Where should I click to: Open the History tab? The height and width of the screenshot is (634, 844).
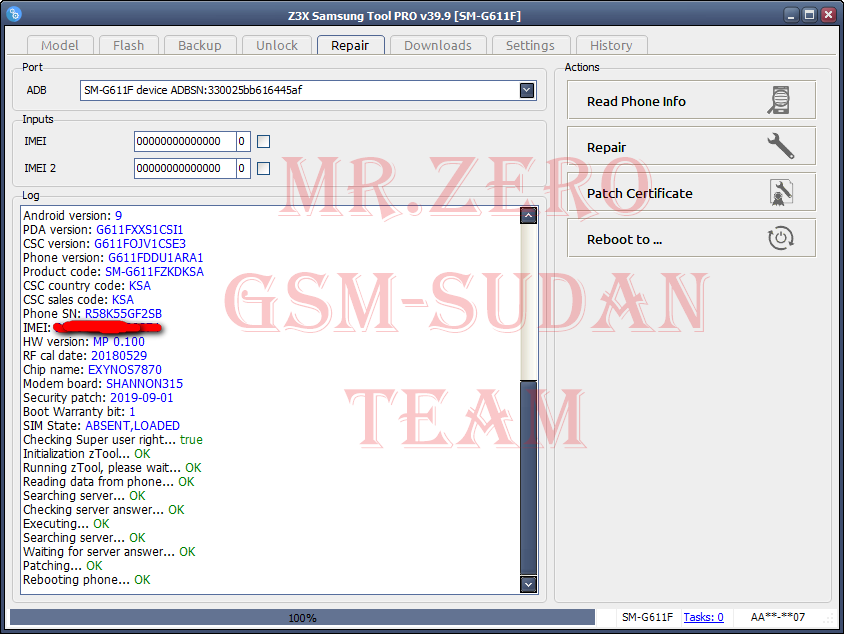(x=611, y=45)
